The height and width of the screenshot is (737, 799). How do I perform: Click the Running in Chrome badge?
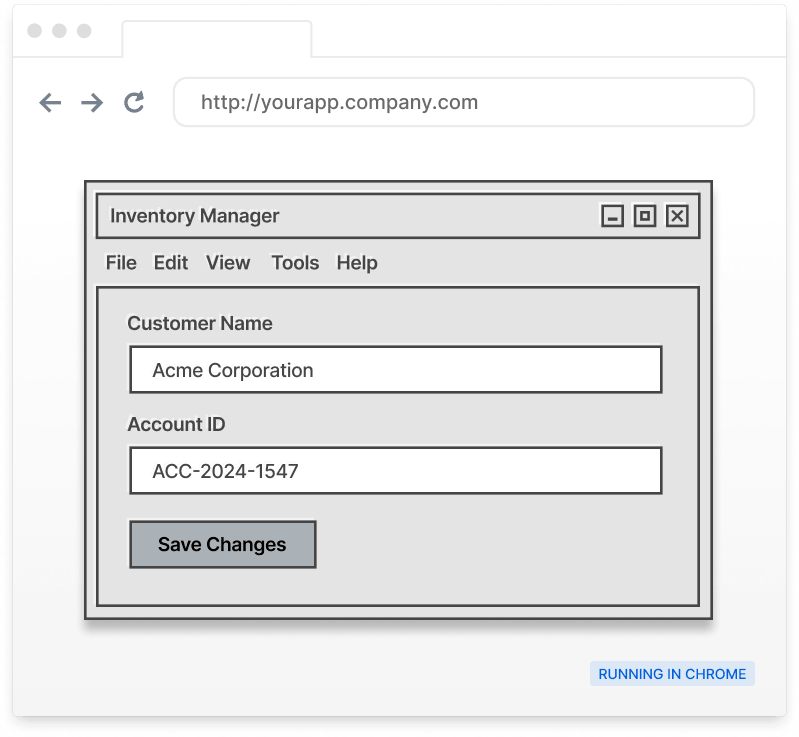point(672,674)
